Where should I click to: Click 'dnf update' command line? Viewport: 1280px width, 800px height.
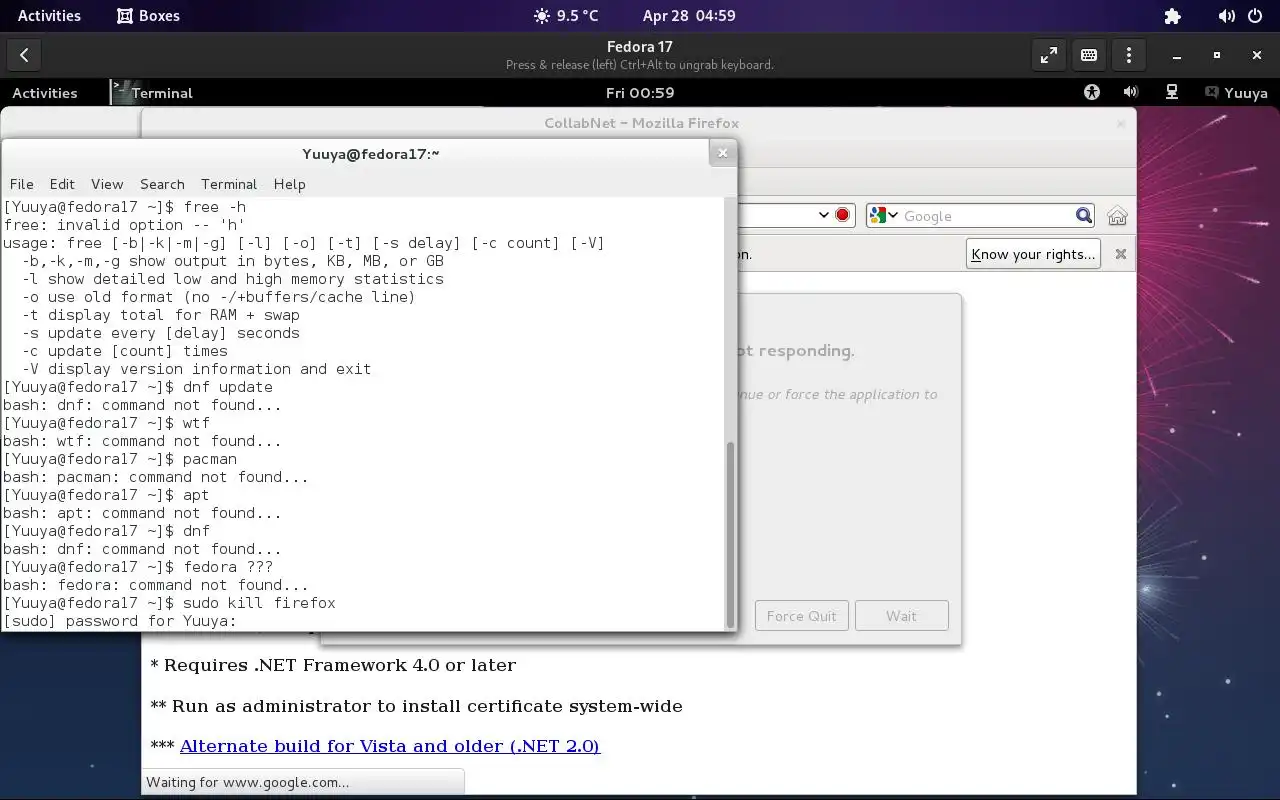point(138,387)
